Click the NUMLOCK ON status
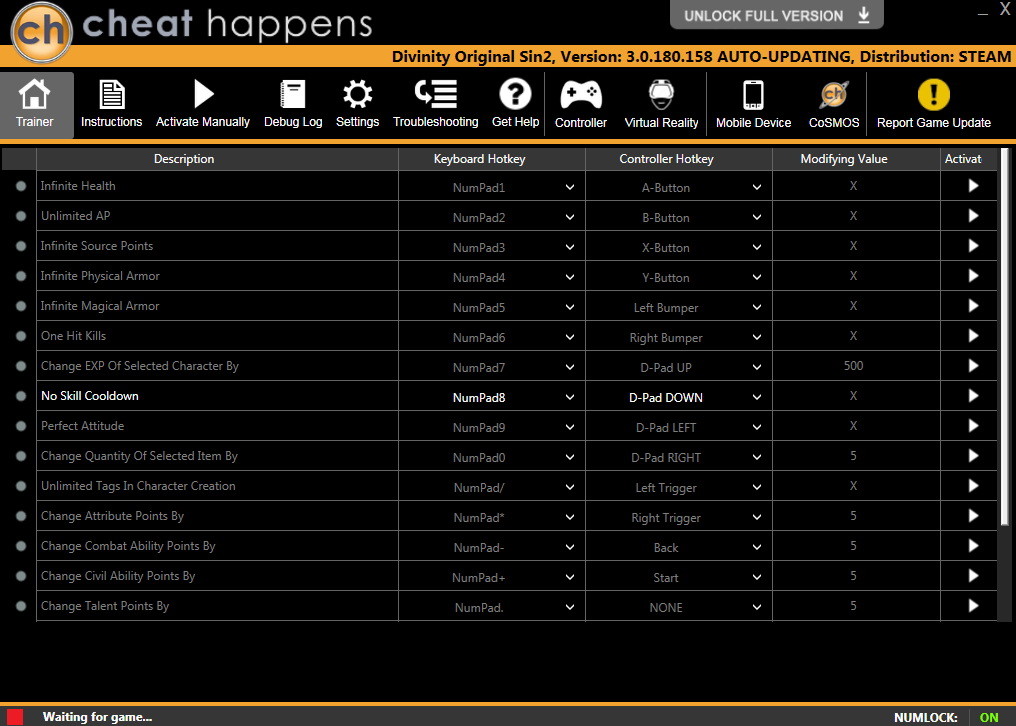 [x=989, y=717]
